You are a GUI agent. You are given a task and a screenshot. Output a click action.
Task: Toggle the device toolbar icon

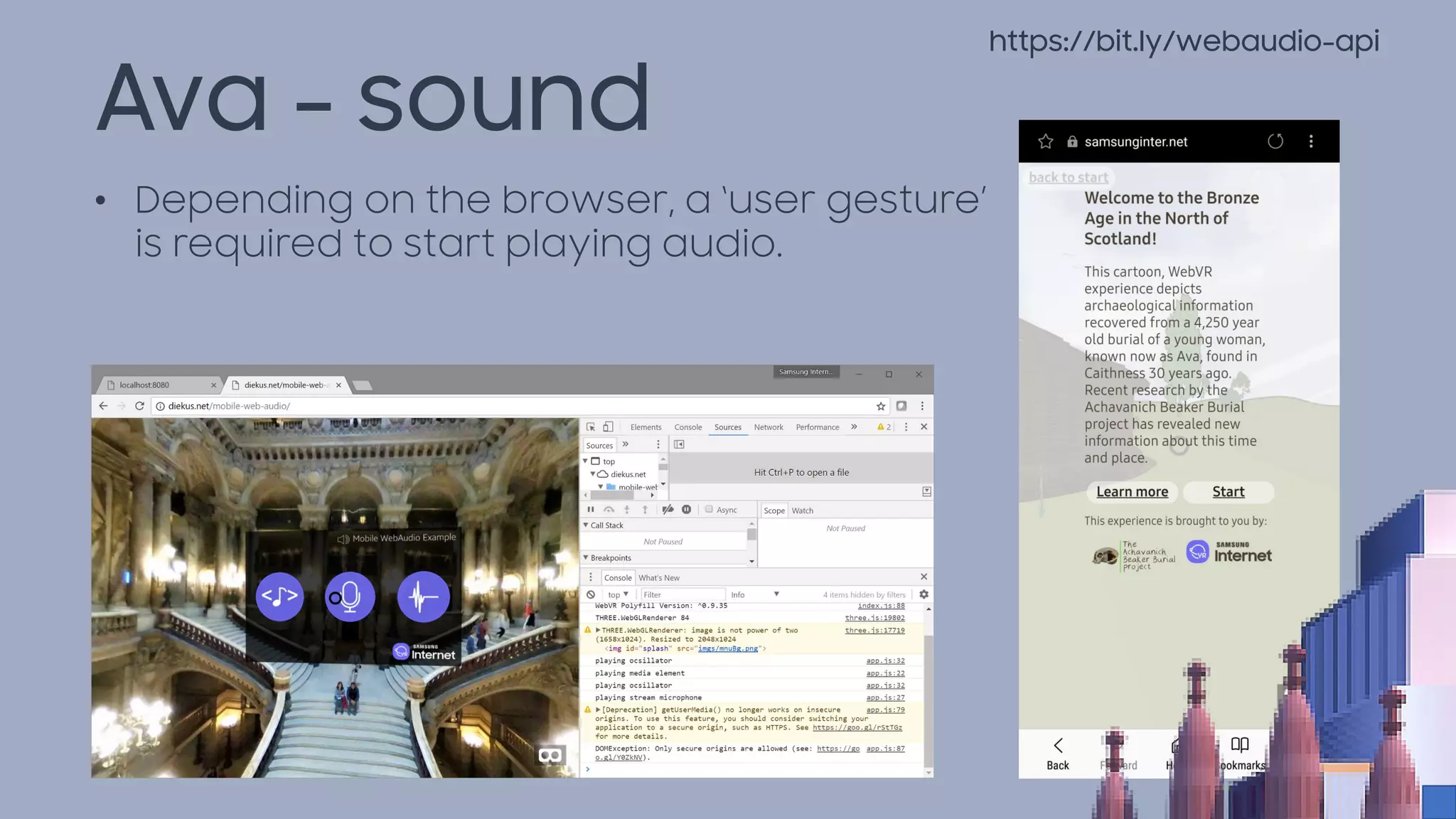pos(608,427)
